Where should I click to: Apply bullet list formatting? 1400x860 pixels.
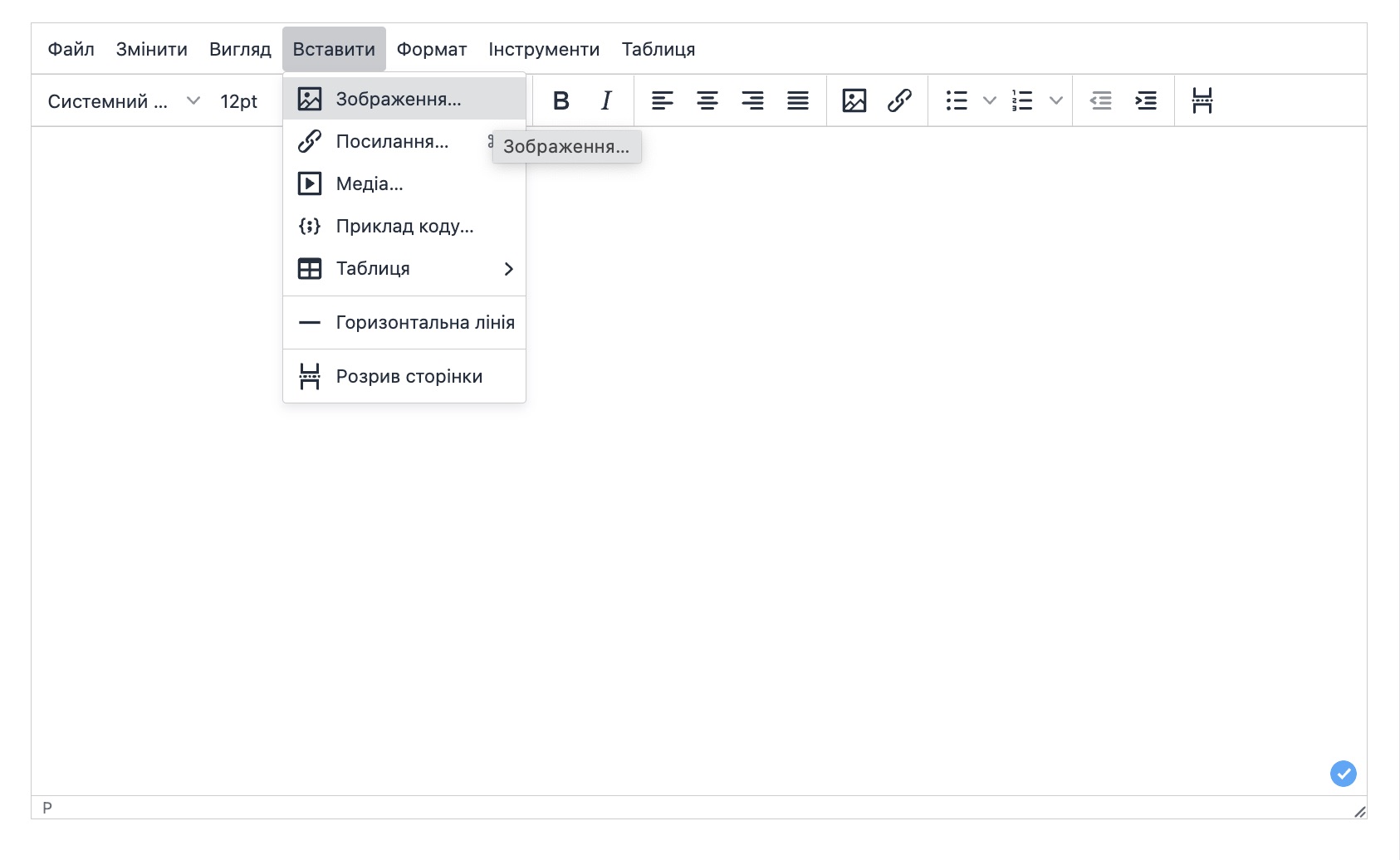click(957, 100)
